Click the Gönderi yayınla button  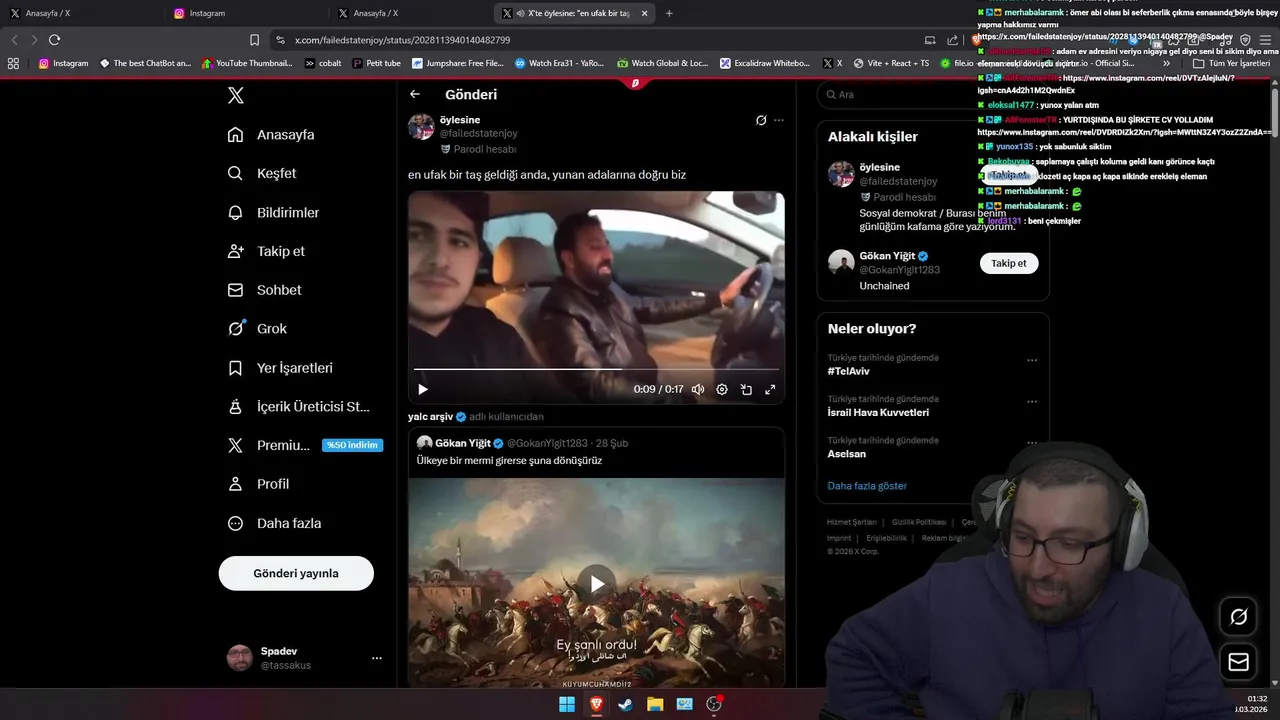296,573
